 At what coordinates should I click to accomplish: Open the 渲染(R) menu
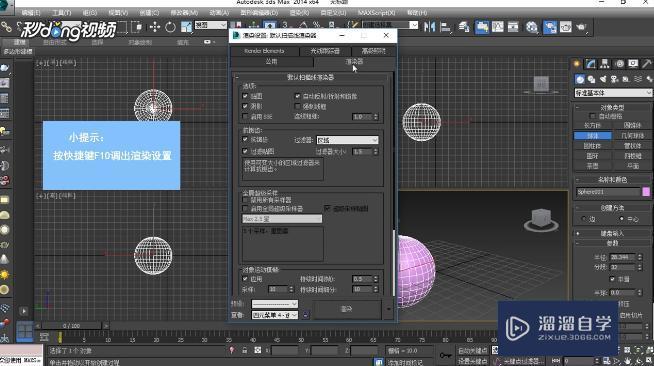tap(299, 13)
